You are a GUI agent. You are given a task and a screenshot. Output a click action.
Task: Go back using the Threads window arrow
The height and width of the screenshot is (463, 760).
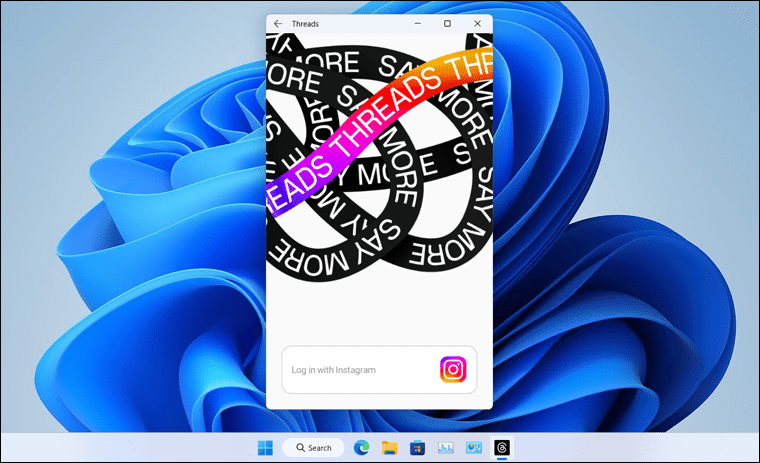click(278, 24)
